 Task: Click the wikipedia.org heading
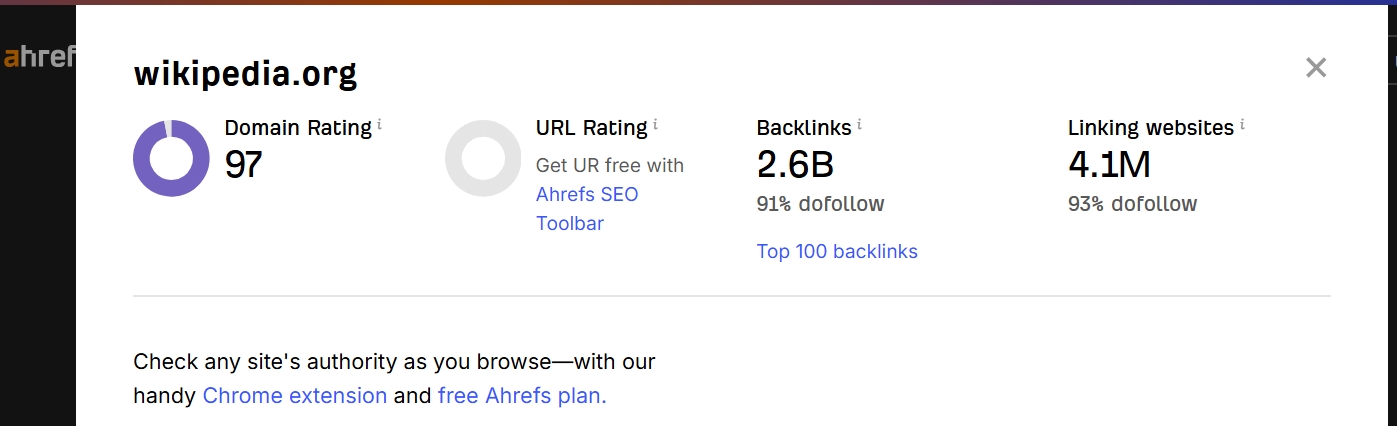click(x=245, y=73)
